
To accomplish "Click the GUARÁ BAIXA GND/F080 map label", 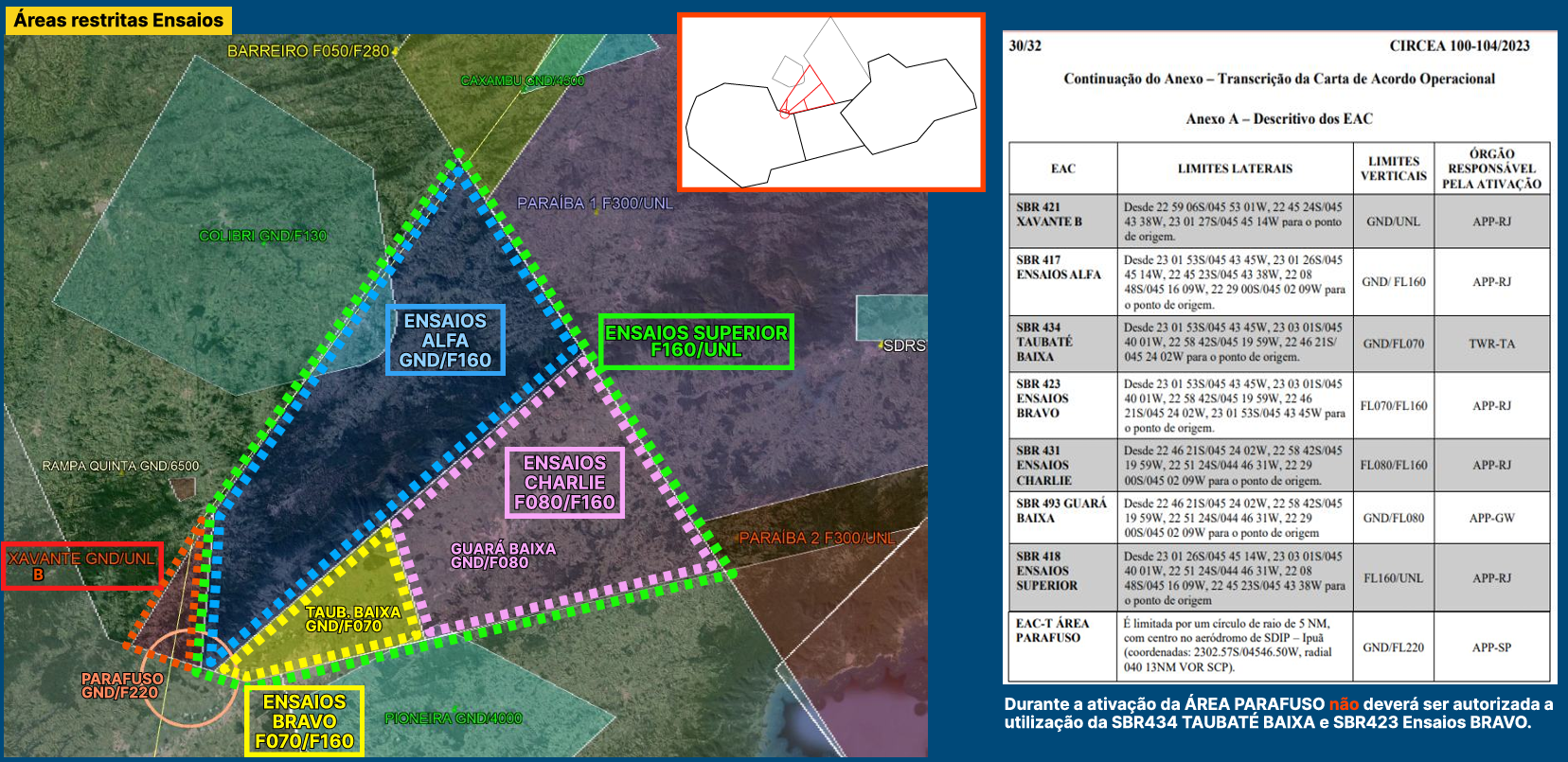I will point(503,556).
